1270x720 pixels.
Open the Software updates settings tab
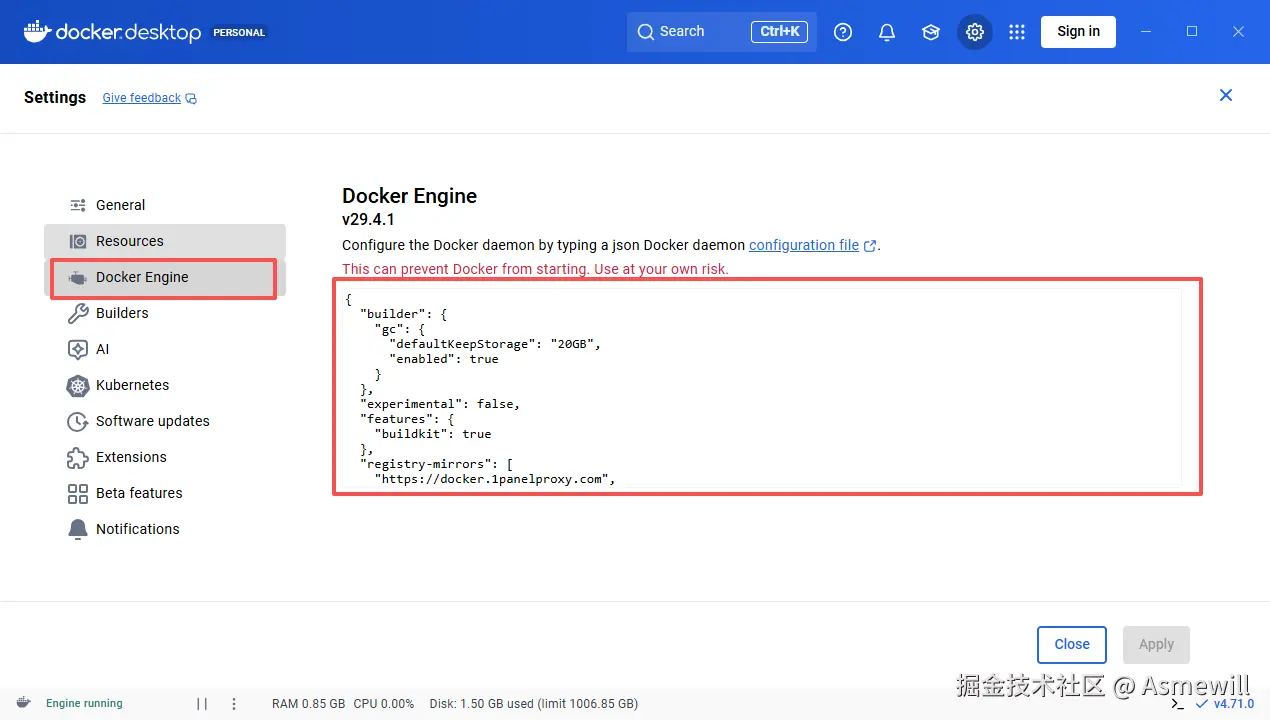coord(165,421)
